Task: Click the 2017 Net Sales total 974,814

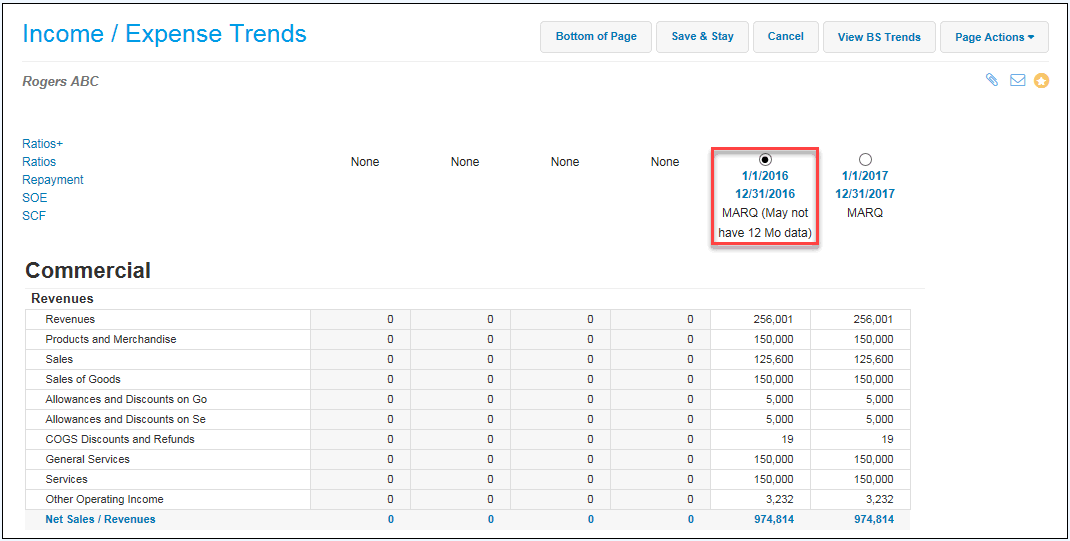Action: point(873,519)
